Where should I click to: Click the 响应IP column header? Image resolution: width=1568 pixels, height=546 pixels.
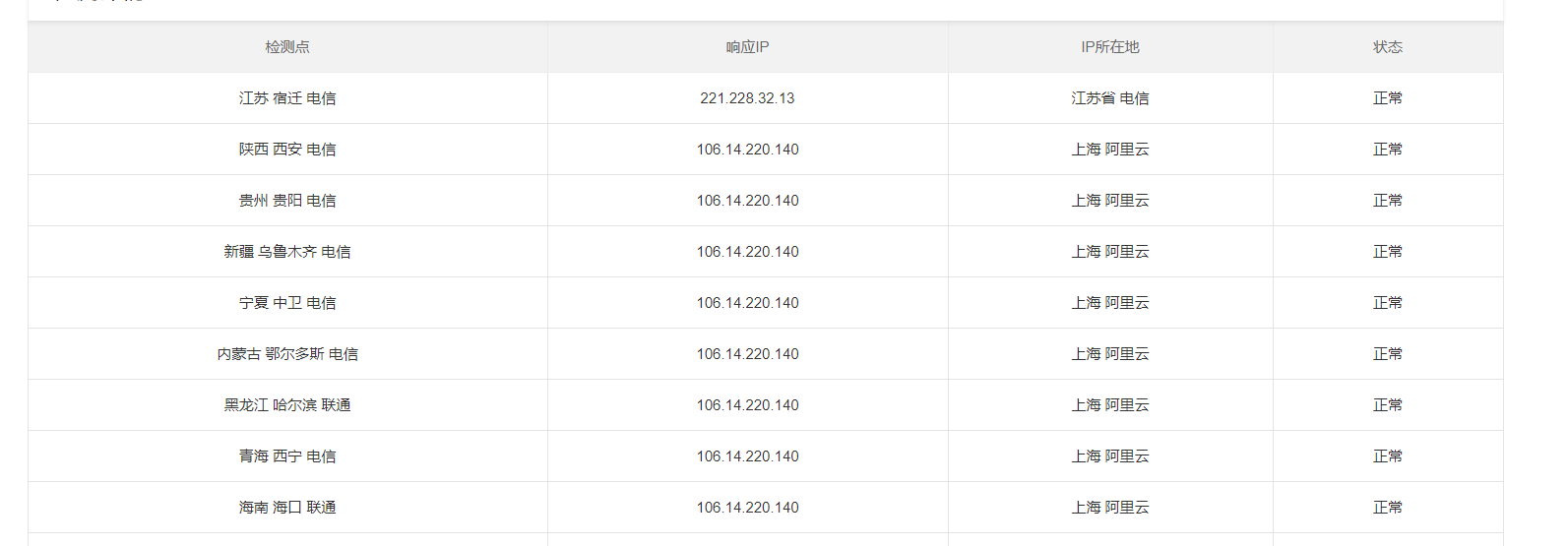(x=747, y=47)
